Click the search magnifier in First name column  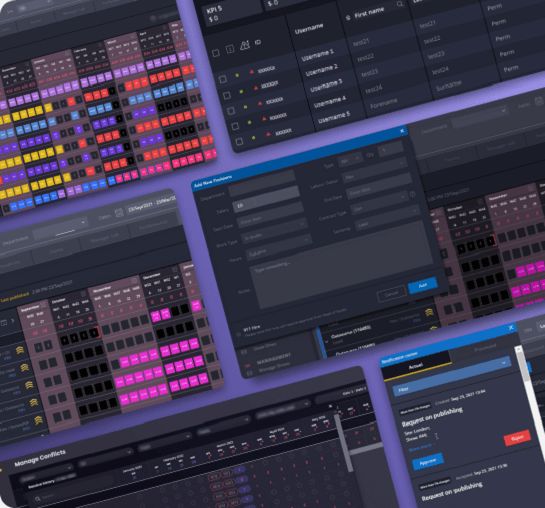tap(400, 4)
